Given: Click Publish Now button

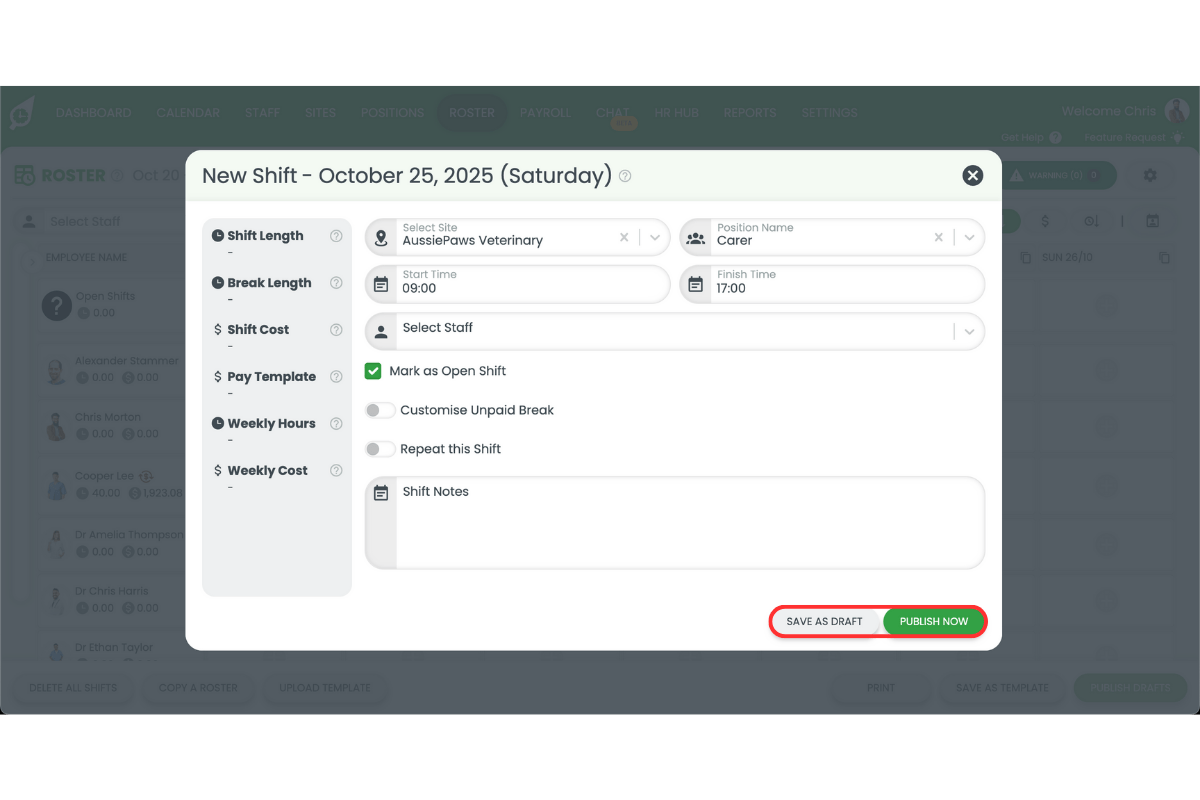Looking at the screenshot, I should 934,621.
